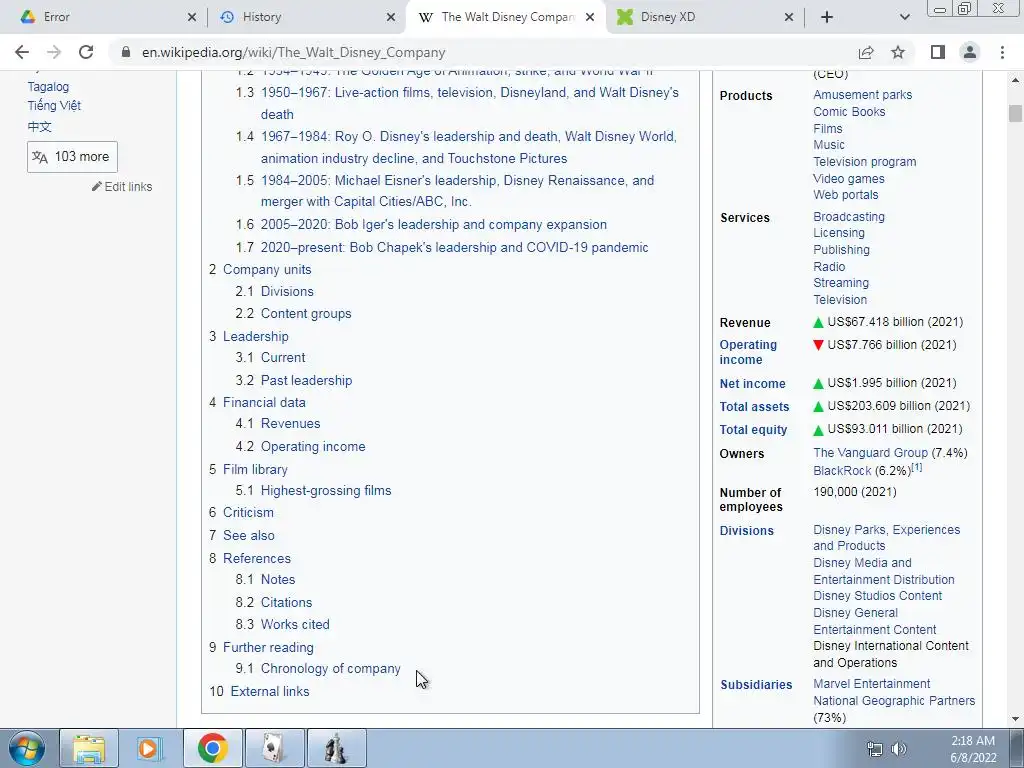Open The Vanguard Group owner link

pos(871,453)
